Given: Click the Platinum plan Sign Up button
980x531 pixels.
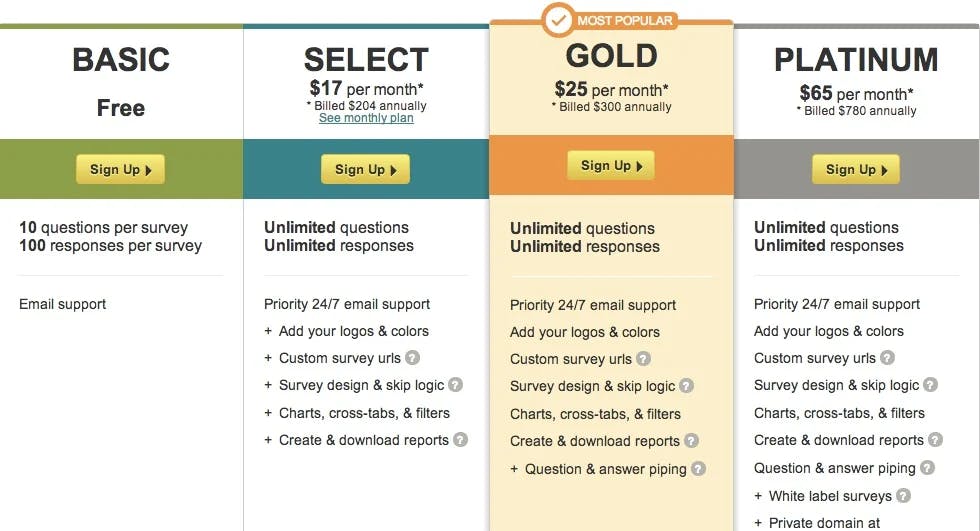Looking at the screenshot, I should pyautogui.click(x=856, y=169).
